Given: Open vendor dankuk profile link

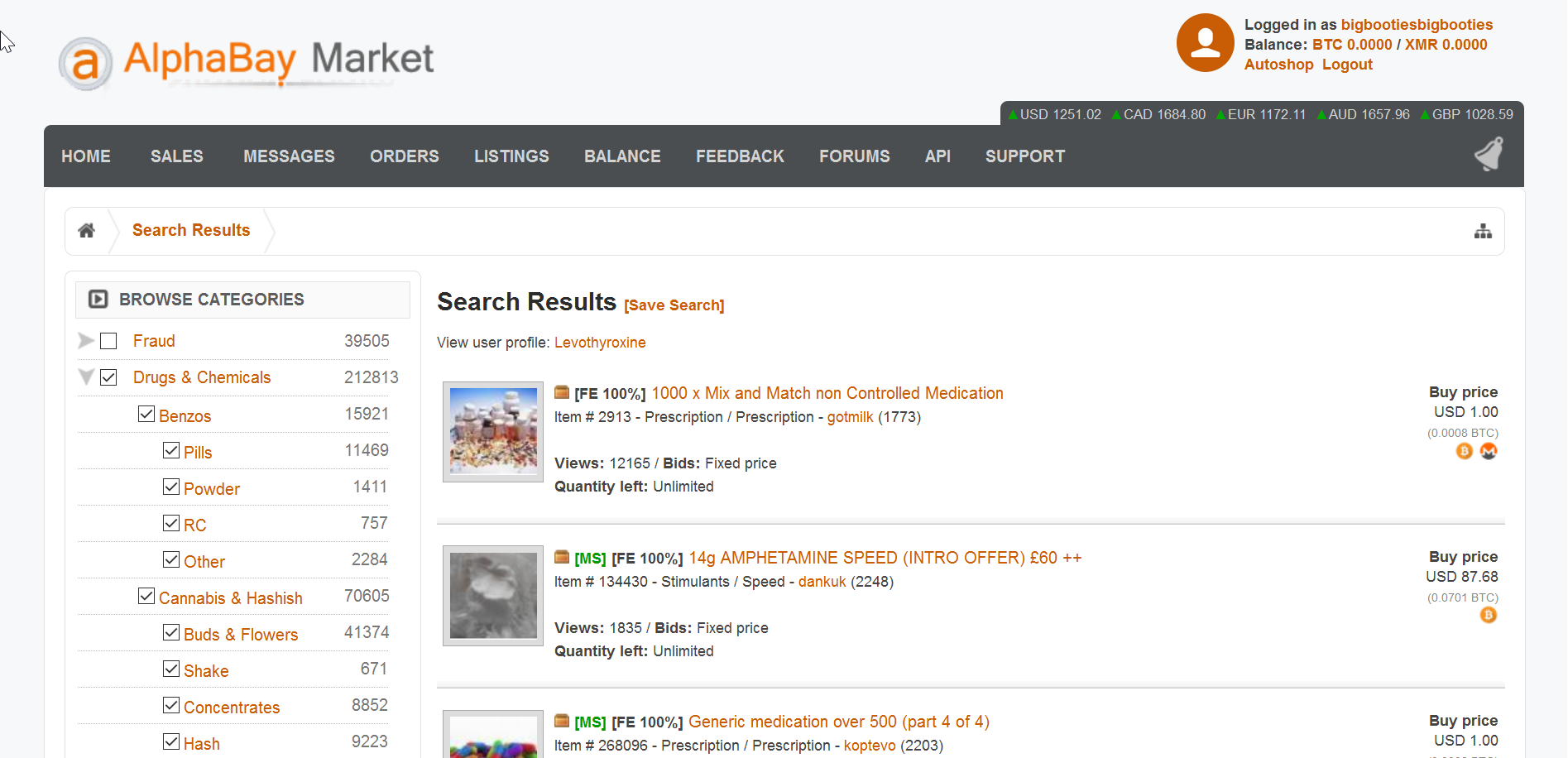Looking at the screenshot, I should click(822, 582).
